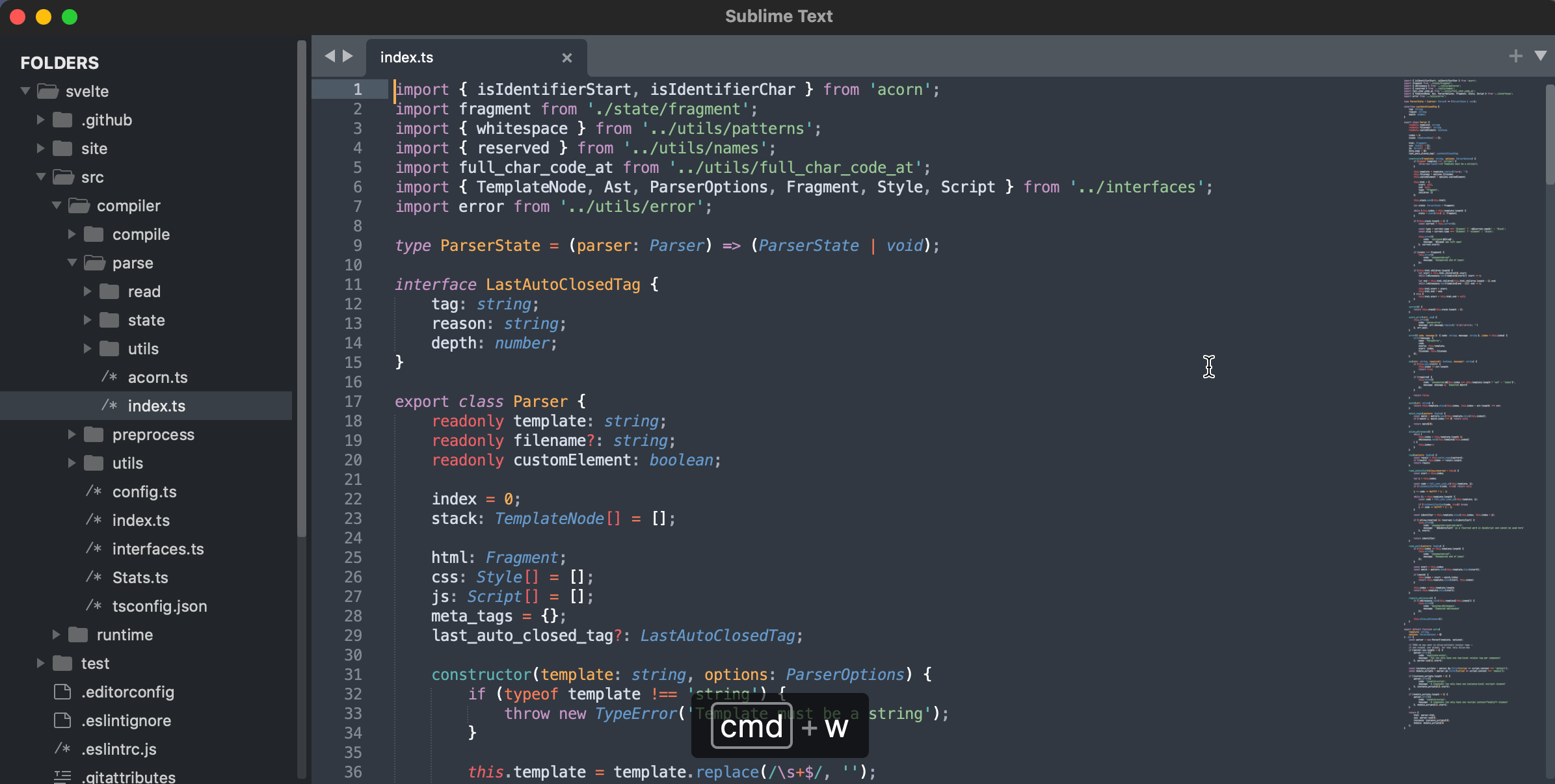Viewport: 1555px width, 784px height.
Task: Click the config.ts source file icon
Action: coord(94,491)
